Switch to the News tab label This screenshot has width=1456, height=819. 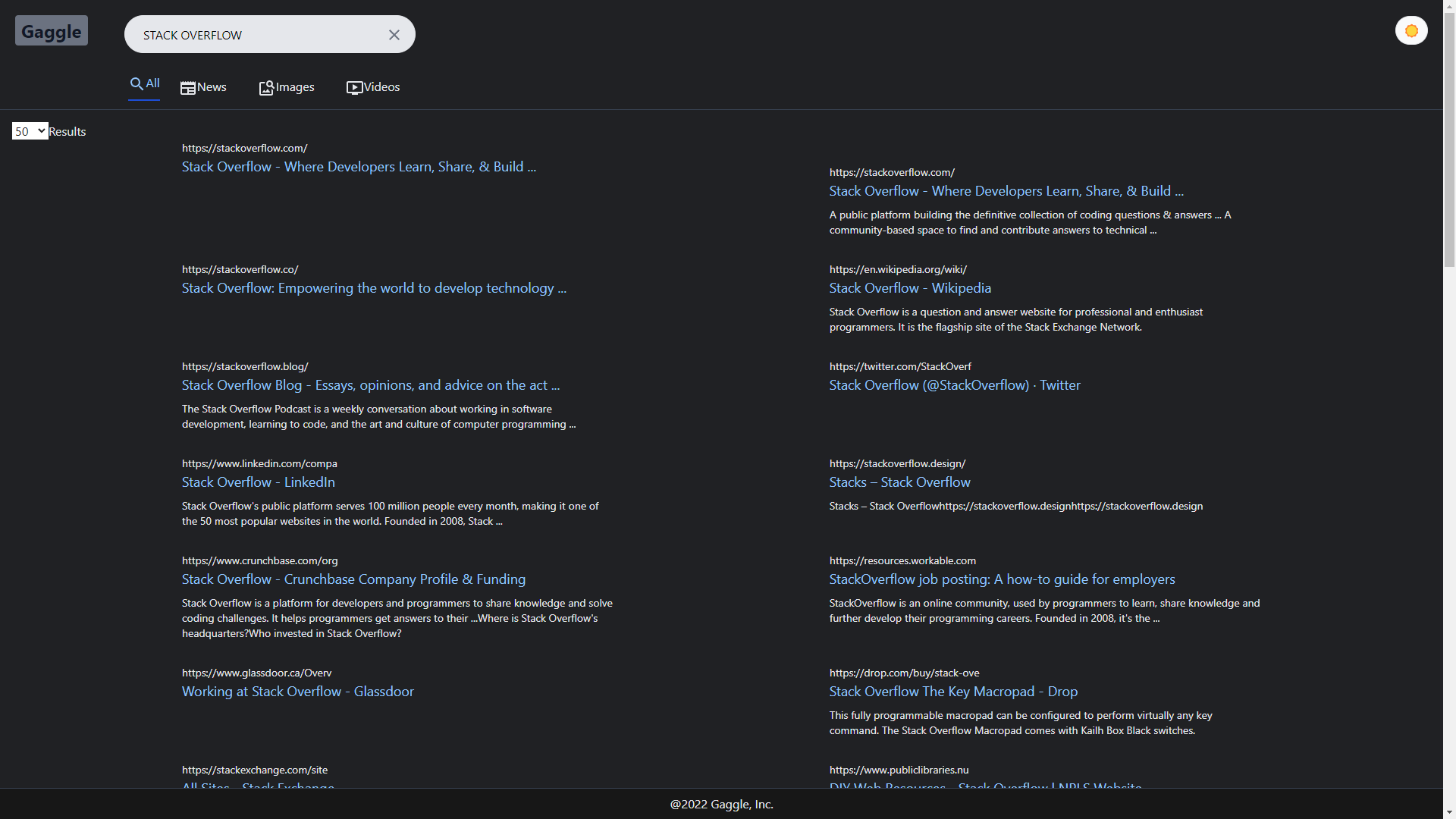(212, 87)
